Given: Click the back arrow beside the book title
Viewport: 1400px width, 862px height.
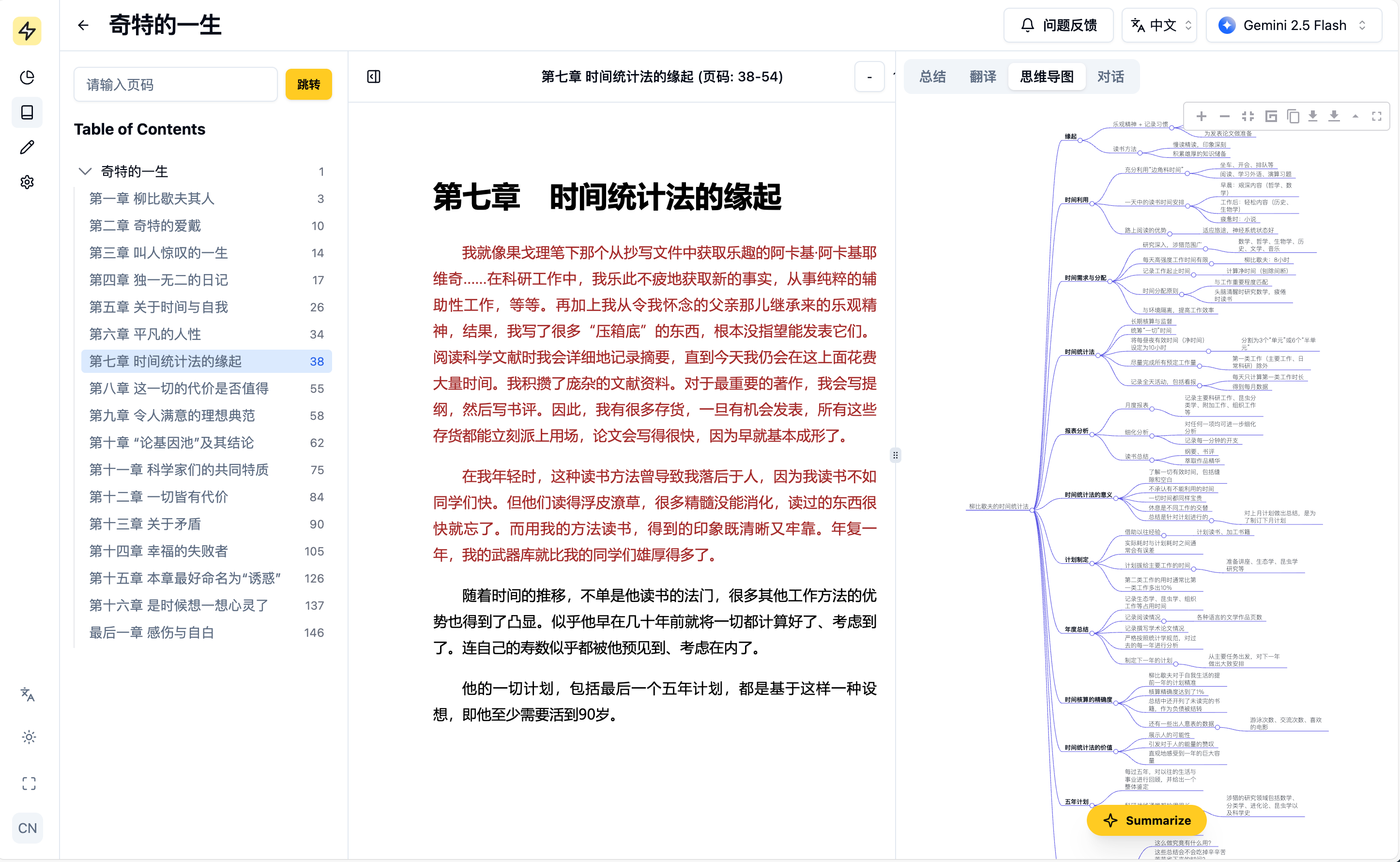Looking at the screenshot, I should (x=83, y=25).
